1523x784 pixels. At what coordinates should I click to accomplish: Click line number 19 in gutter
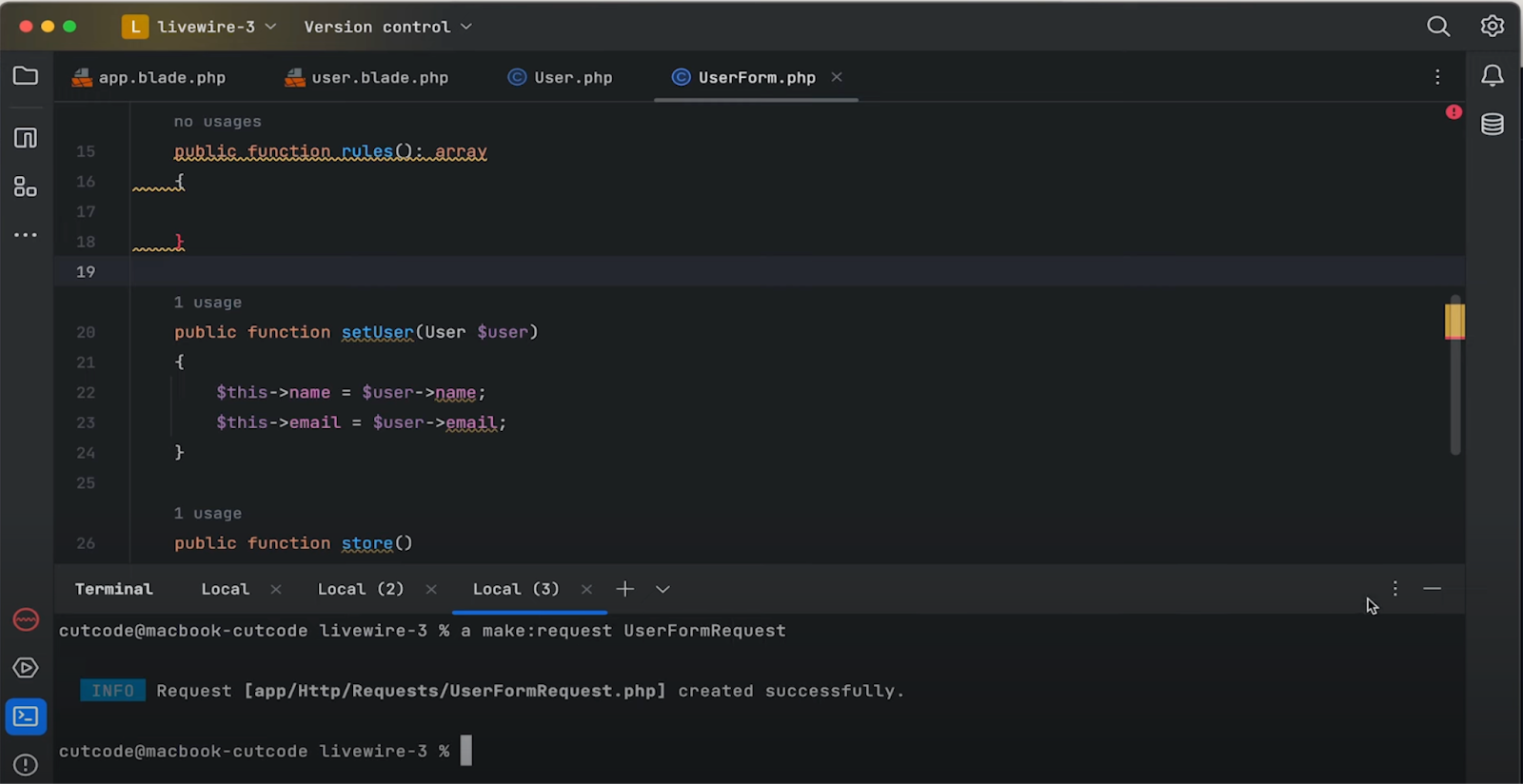86,272
